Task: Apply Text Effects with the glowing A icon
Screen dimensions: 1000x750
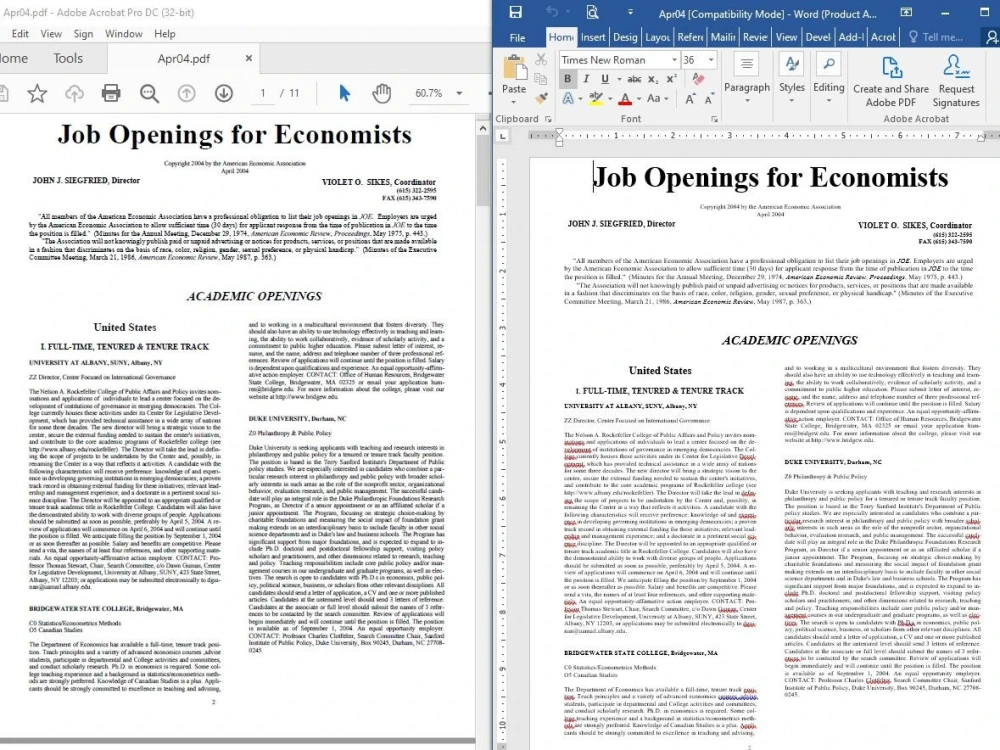Action: click(x=568, y=98)
